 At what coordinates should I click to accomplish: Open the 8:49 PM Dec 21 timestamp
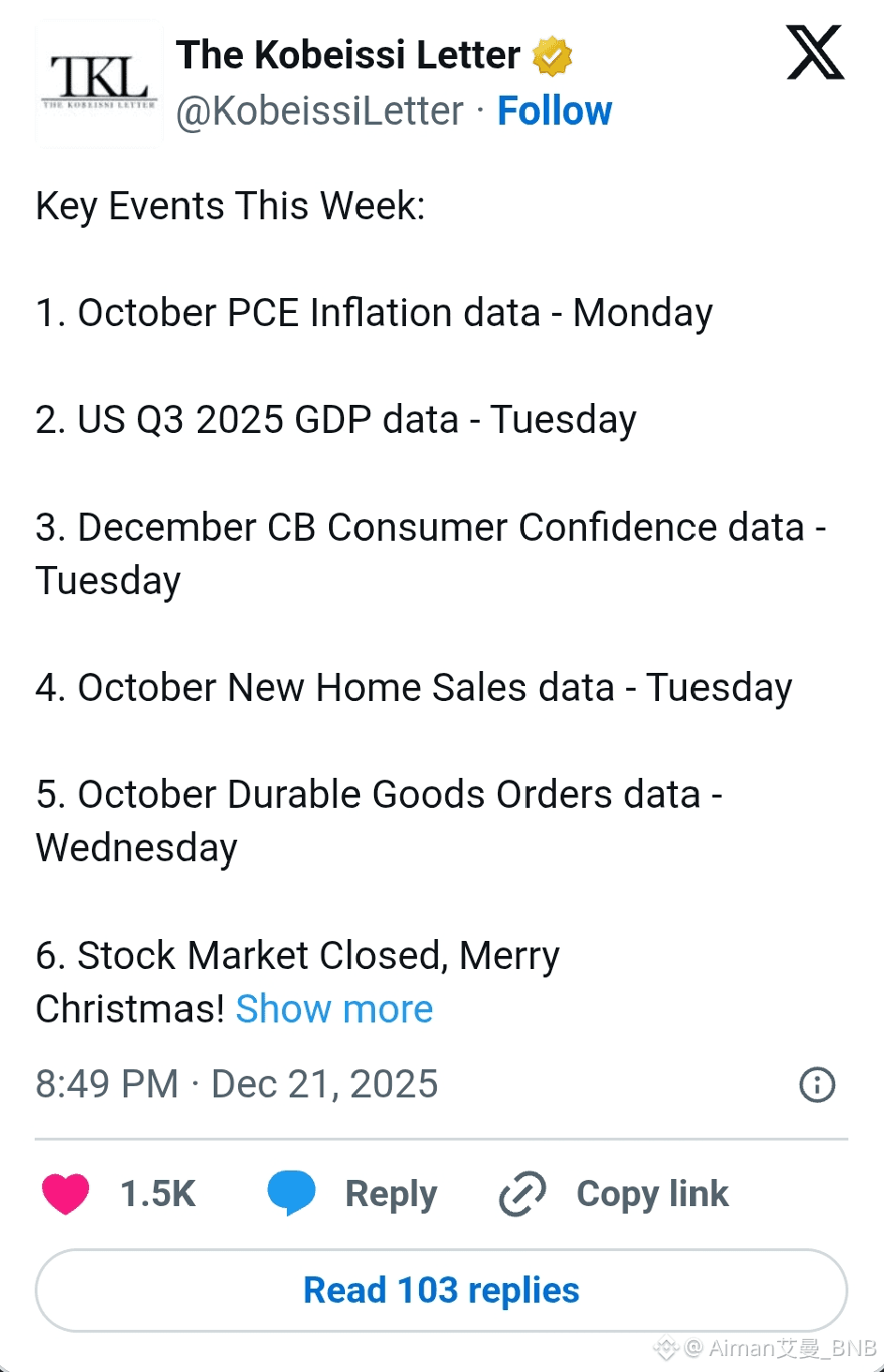click(x=236, y=1084)
